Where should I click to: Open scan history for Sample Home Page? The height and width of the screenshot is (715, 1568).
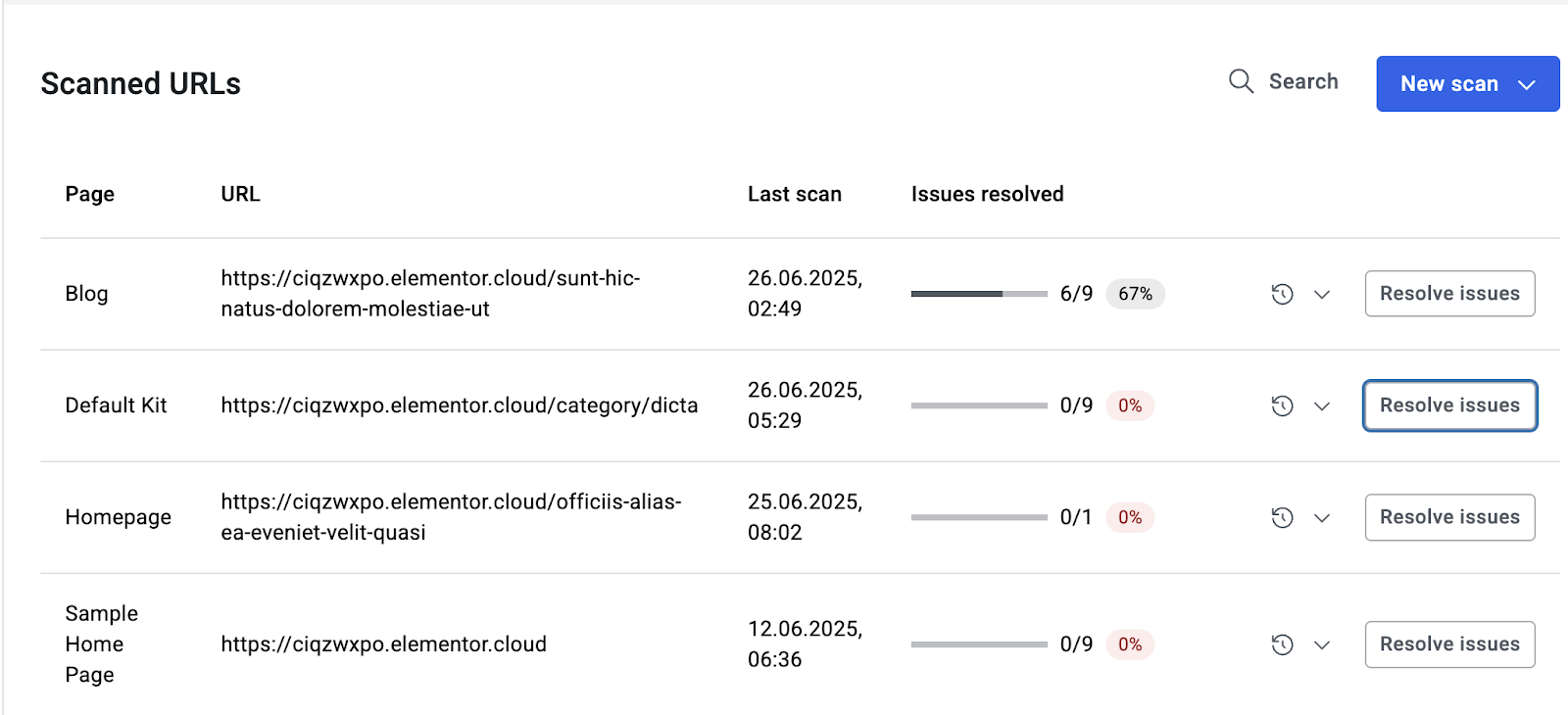tap(1282, 644)
